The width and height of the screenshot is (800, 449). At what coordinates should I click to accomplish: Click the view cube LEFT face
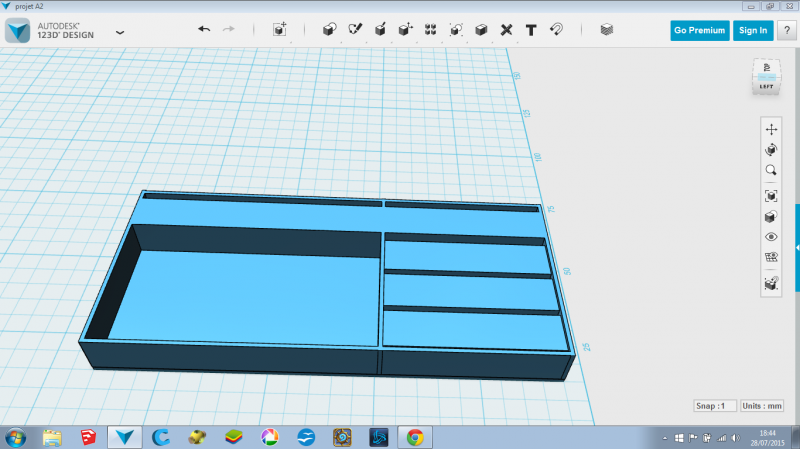coord(766,87)
